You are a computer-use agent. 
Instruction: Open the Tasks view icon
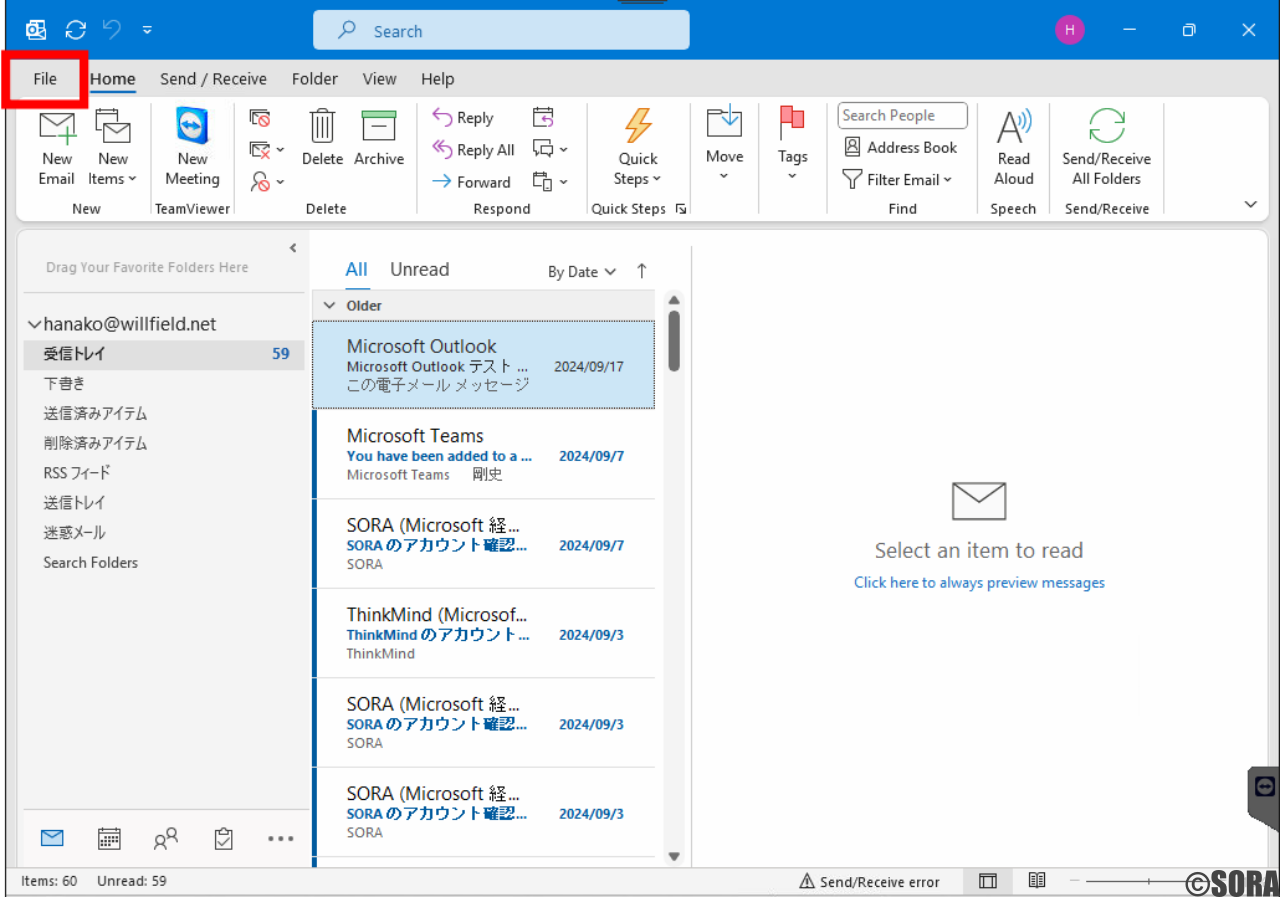tap(223, 838)
